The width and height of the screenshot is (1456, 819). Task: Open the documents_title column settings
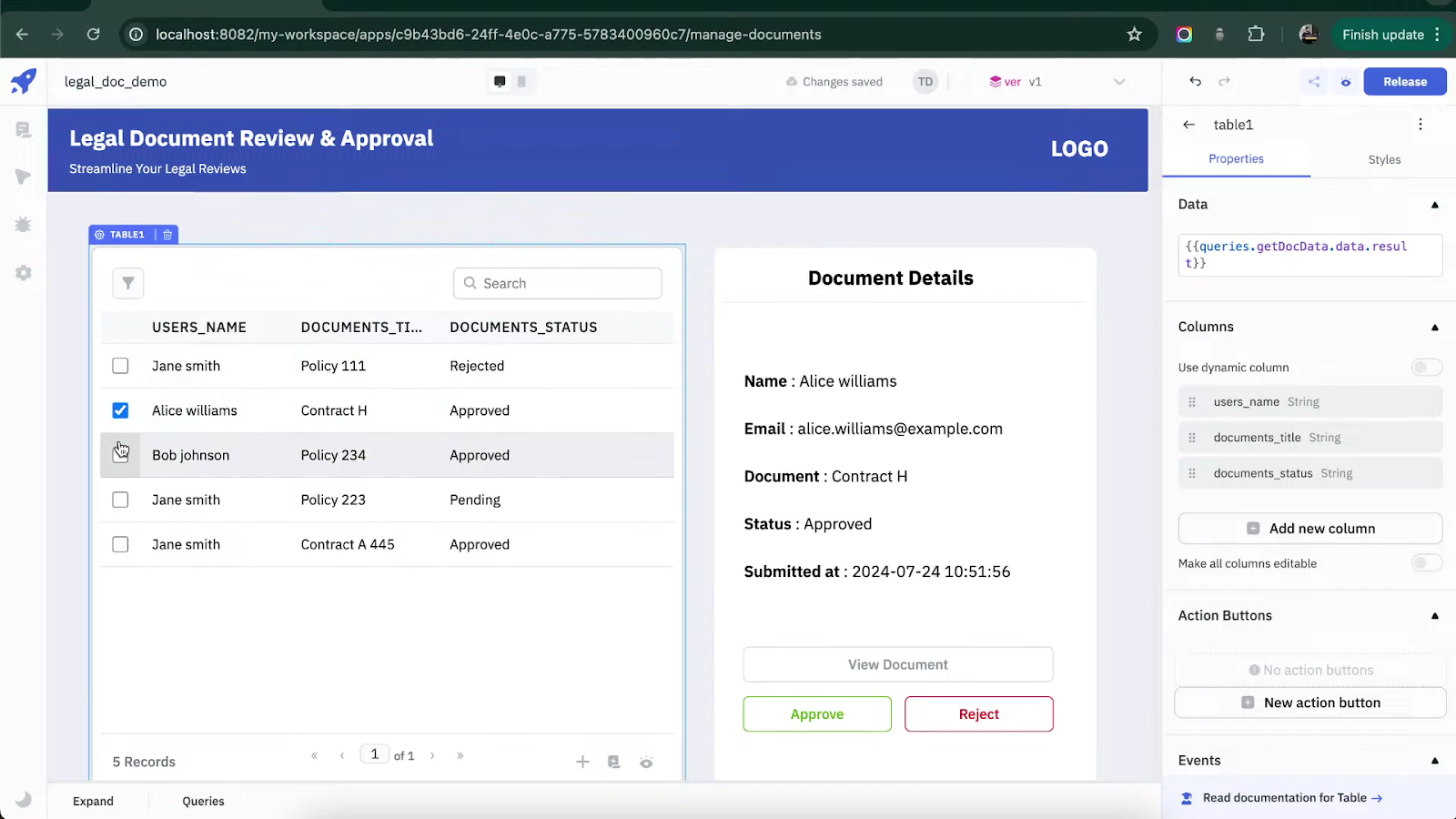coord(1310,438)
